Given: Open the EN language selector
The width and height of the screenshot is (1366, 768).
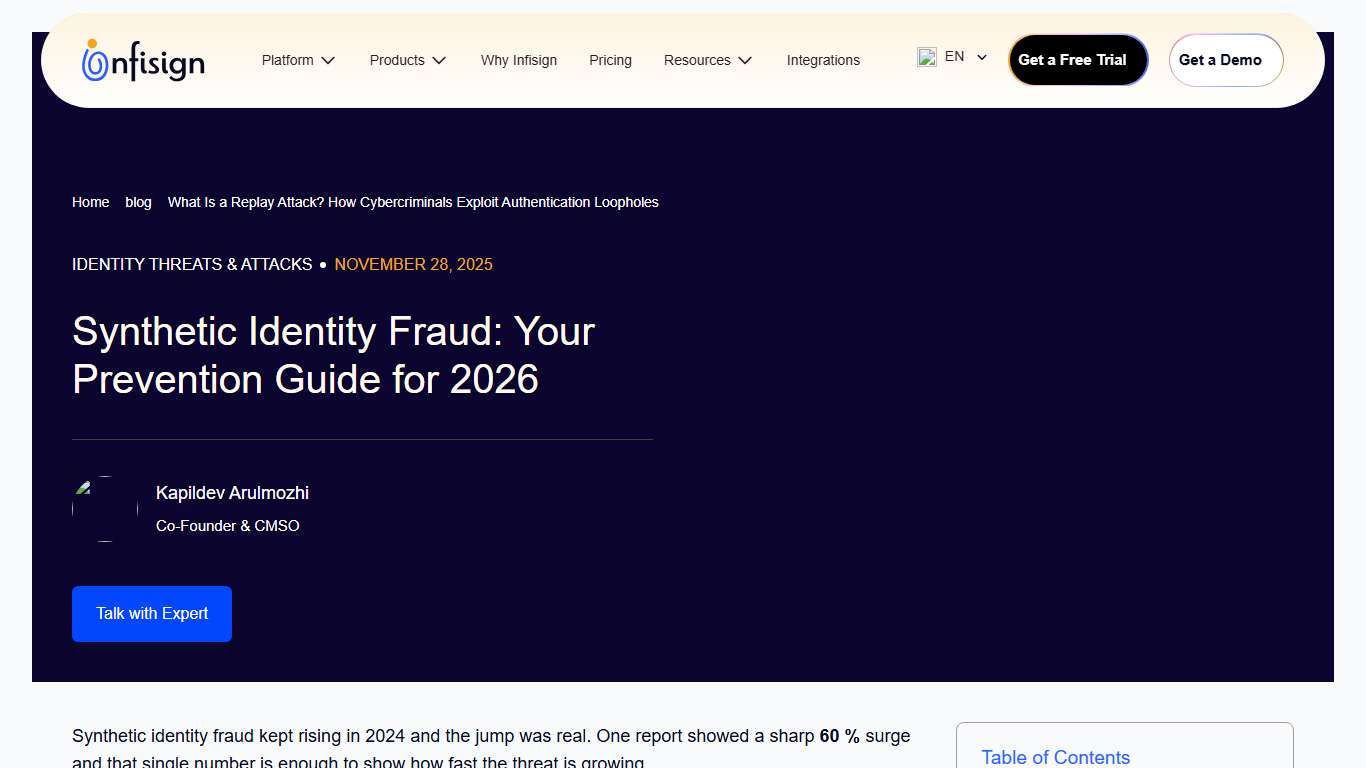Looking at the screenshot, I should tap(954, 57).
